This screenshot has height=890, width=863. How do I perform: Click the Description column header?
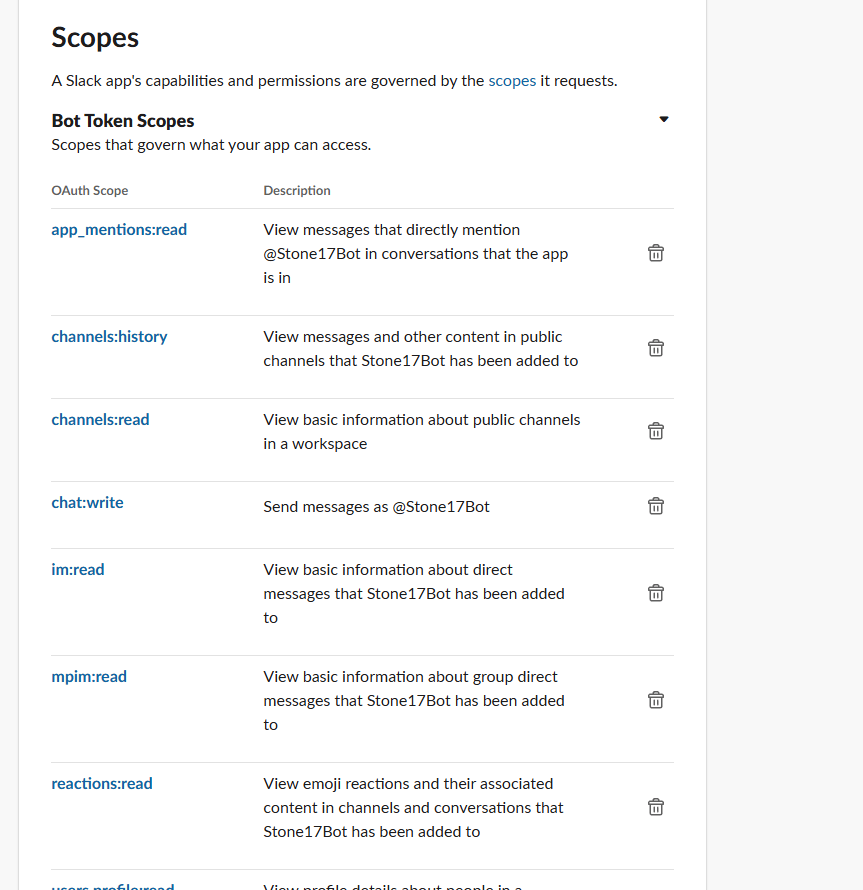pos(297,191)
